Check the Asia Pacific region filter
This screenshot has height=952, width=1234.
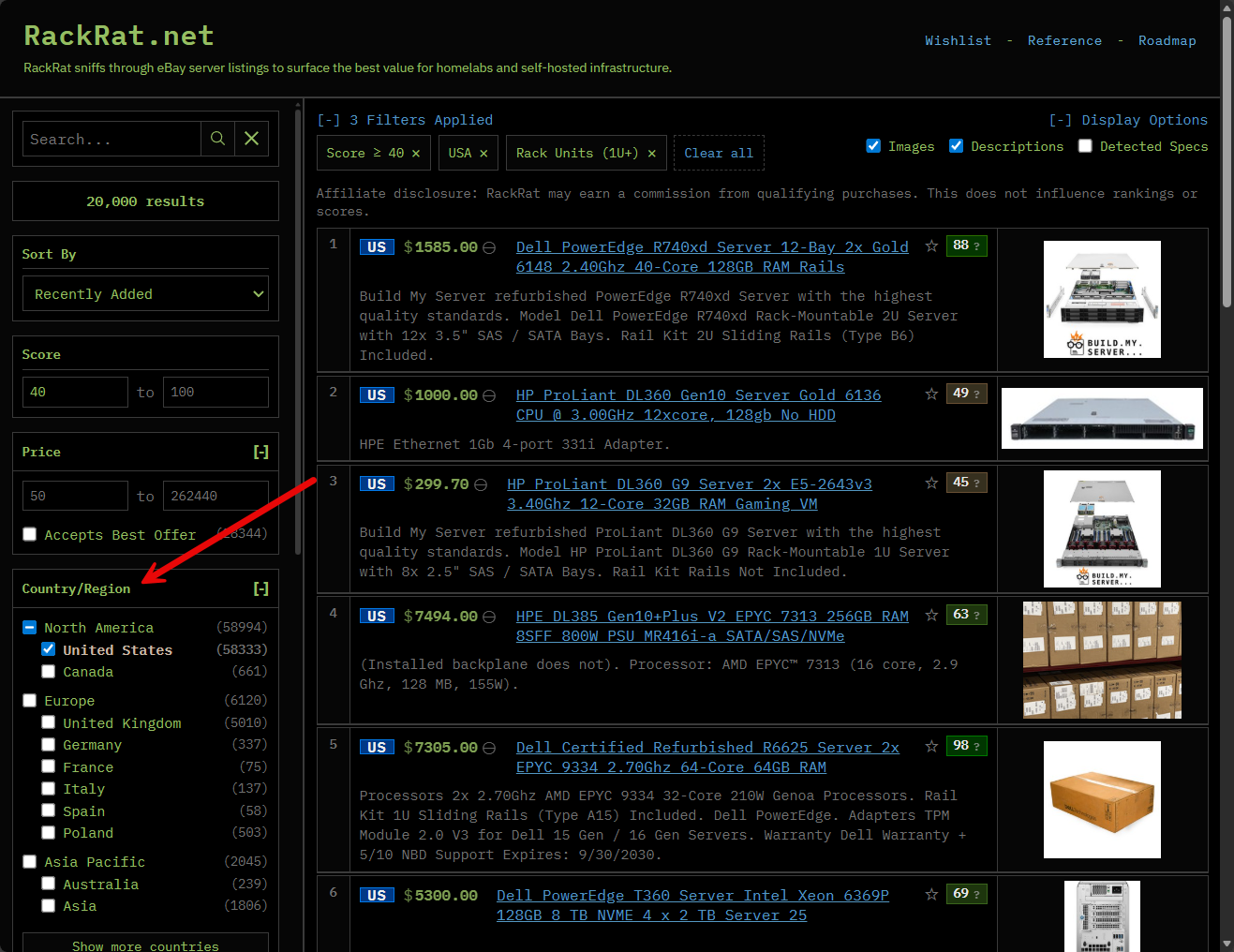point(30,861)
